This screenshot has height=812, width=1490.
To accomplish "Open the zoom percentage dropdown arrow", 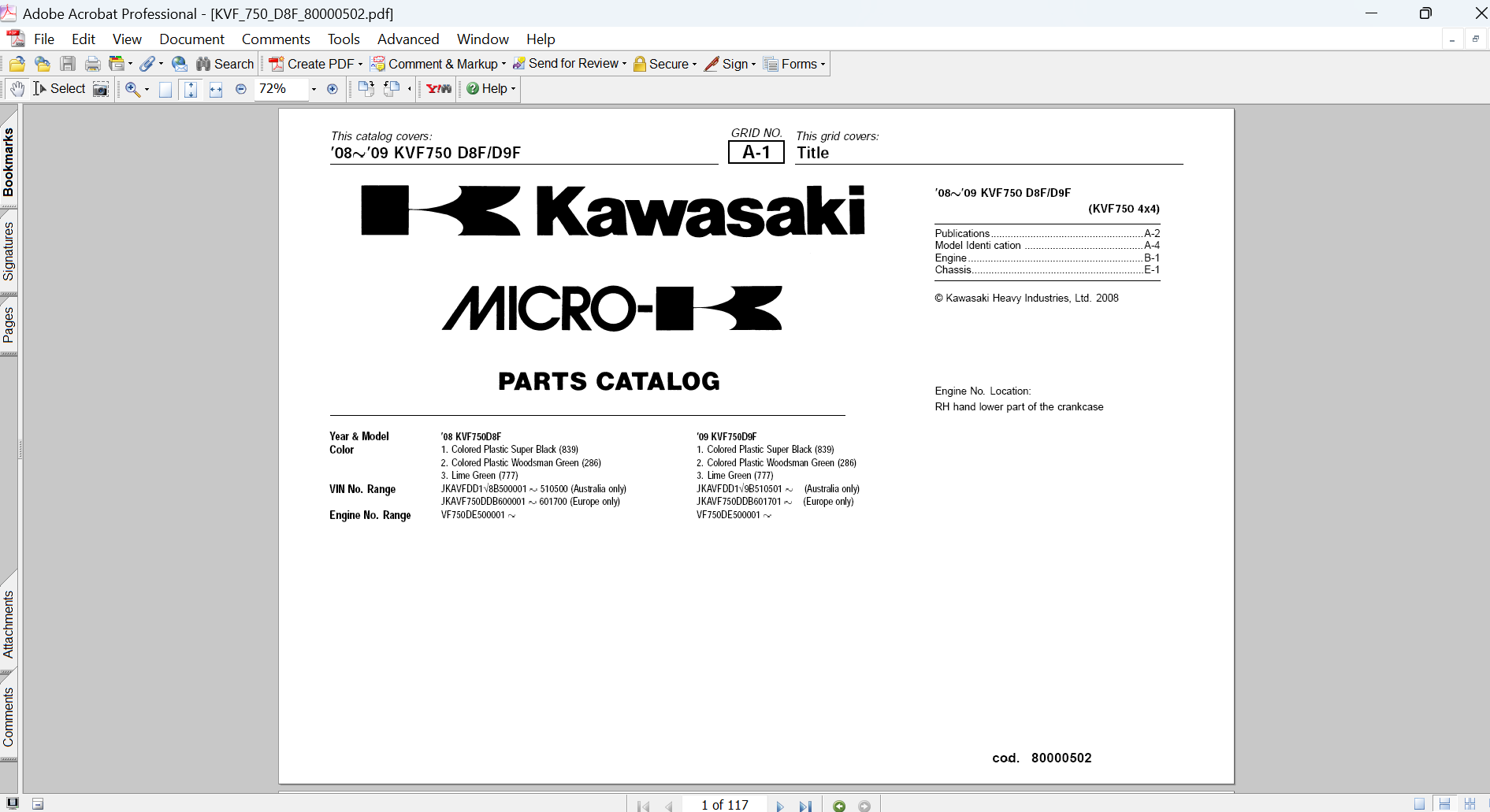I will tap(314, 89).
